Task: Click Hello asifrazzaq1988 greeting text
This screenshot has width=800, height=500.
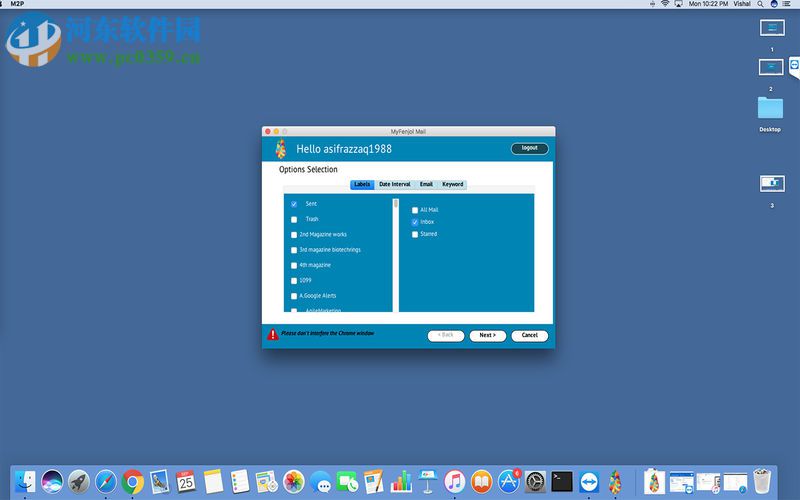Action: pos(344,149)
